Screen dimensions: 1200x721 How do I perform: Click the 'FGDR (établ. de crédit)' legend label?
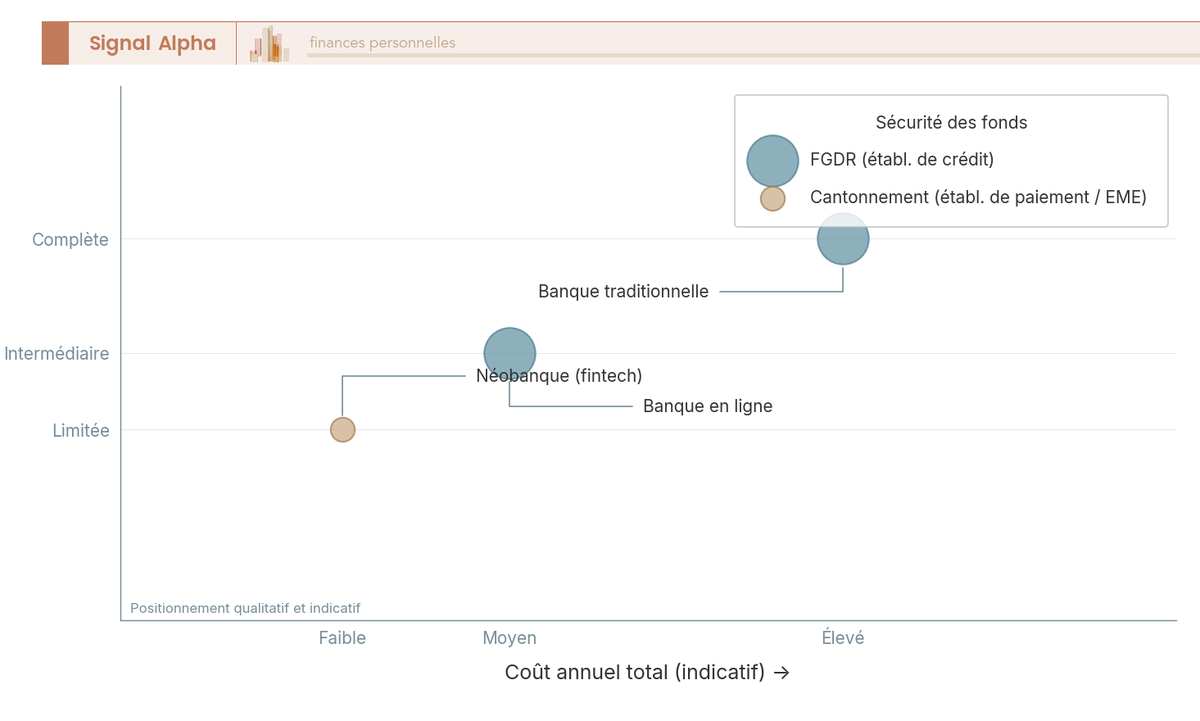[902, 160]
